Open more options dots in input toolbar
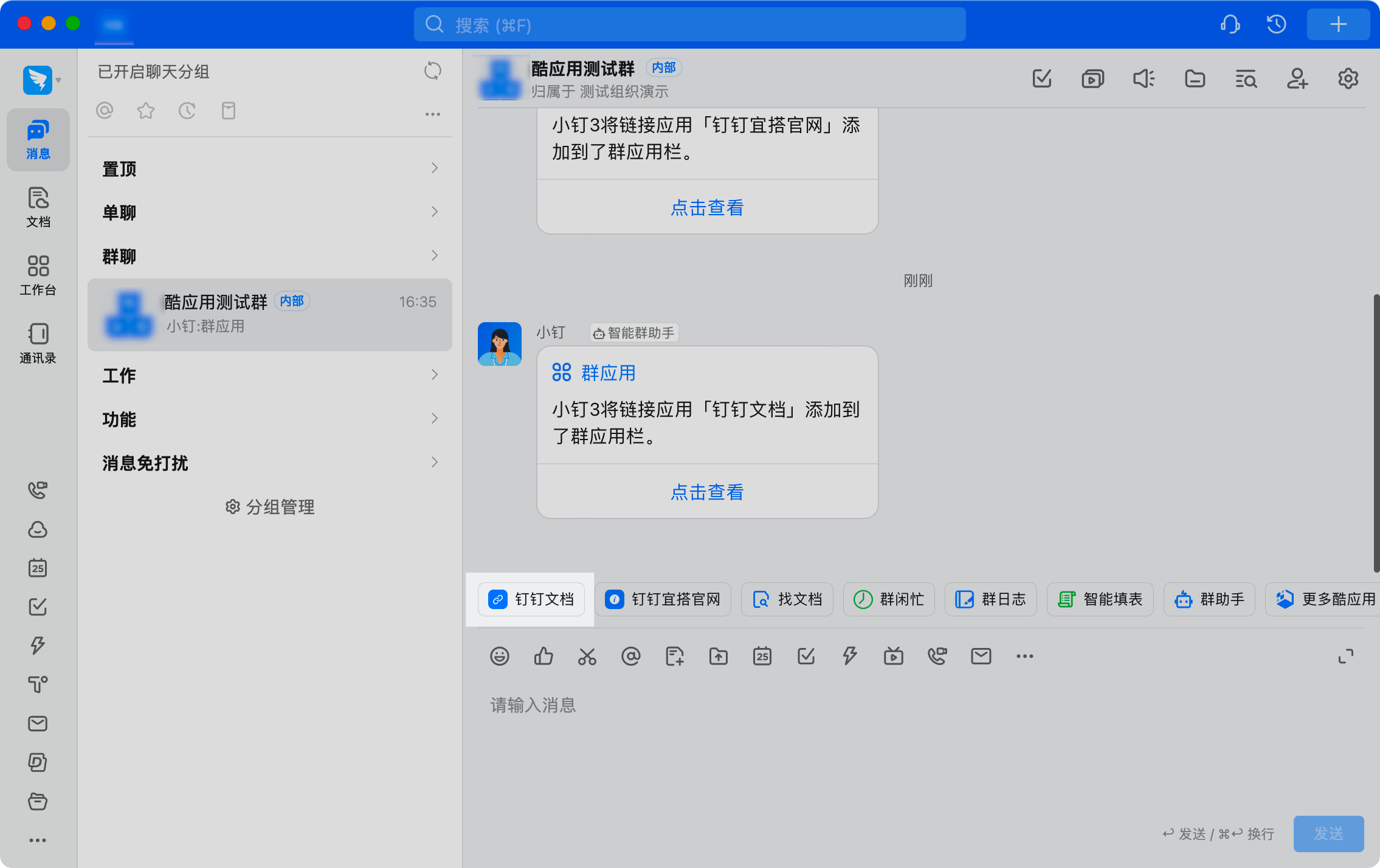 (x=1025, y=656)
